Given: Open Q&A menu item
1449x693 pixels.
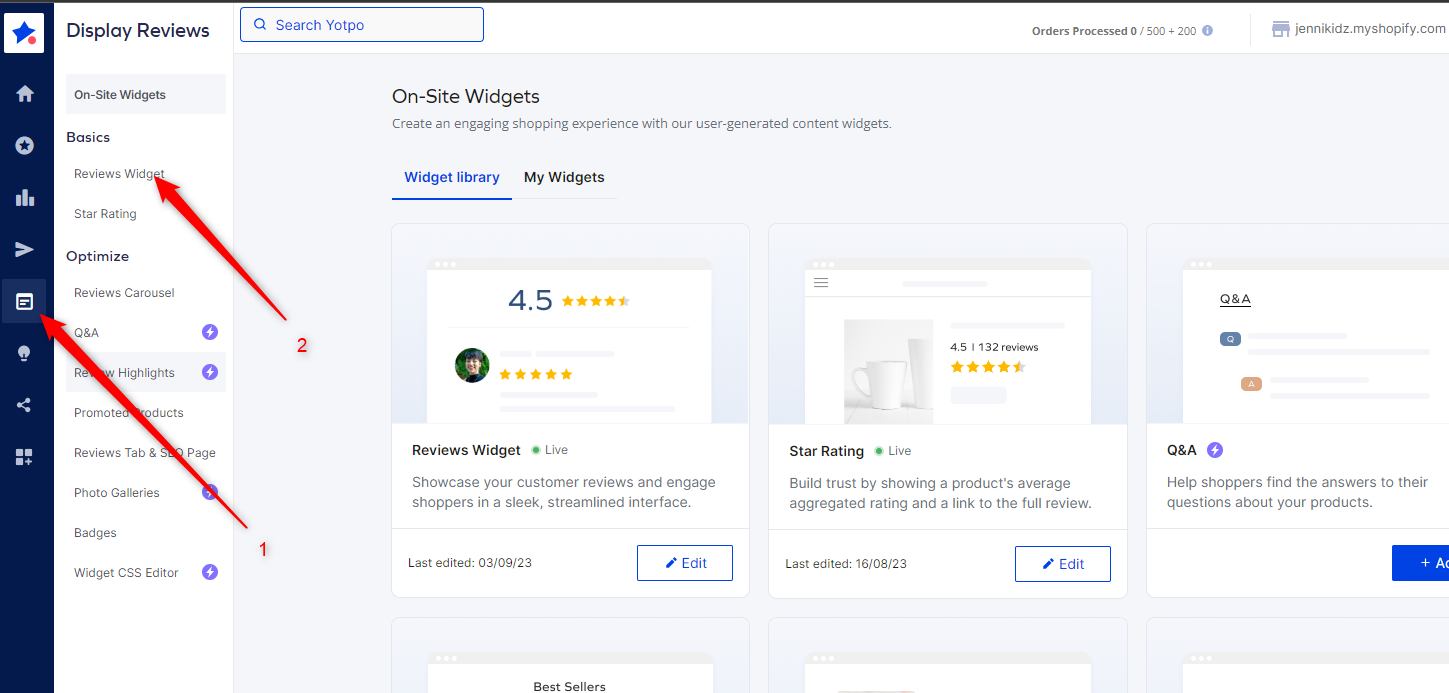Looking at the screenshot, I should 86,333.
